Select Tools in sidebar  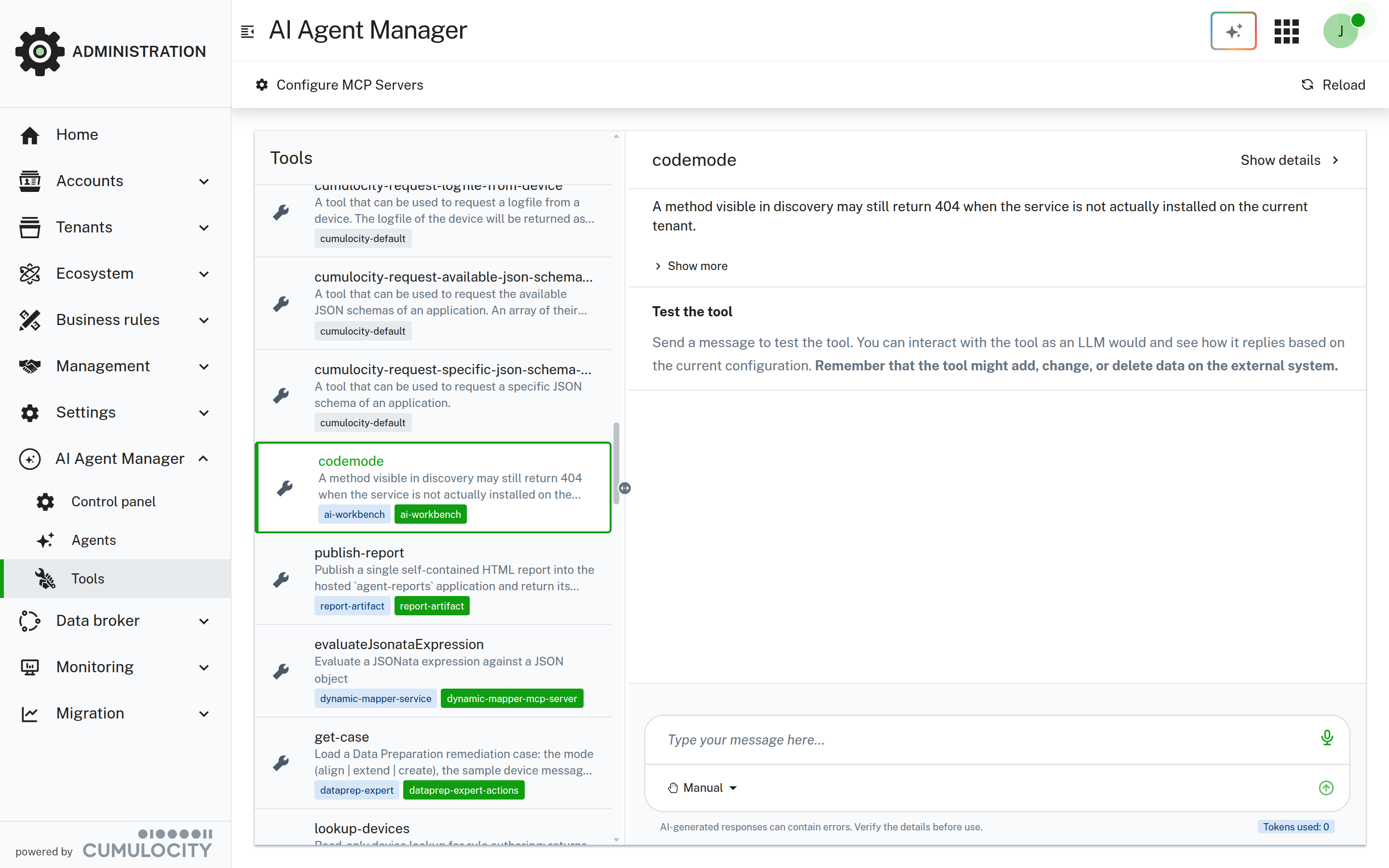pyautogui.click(x=115, y=579)
